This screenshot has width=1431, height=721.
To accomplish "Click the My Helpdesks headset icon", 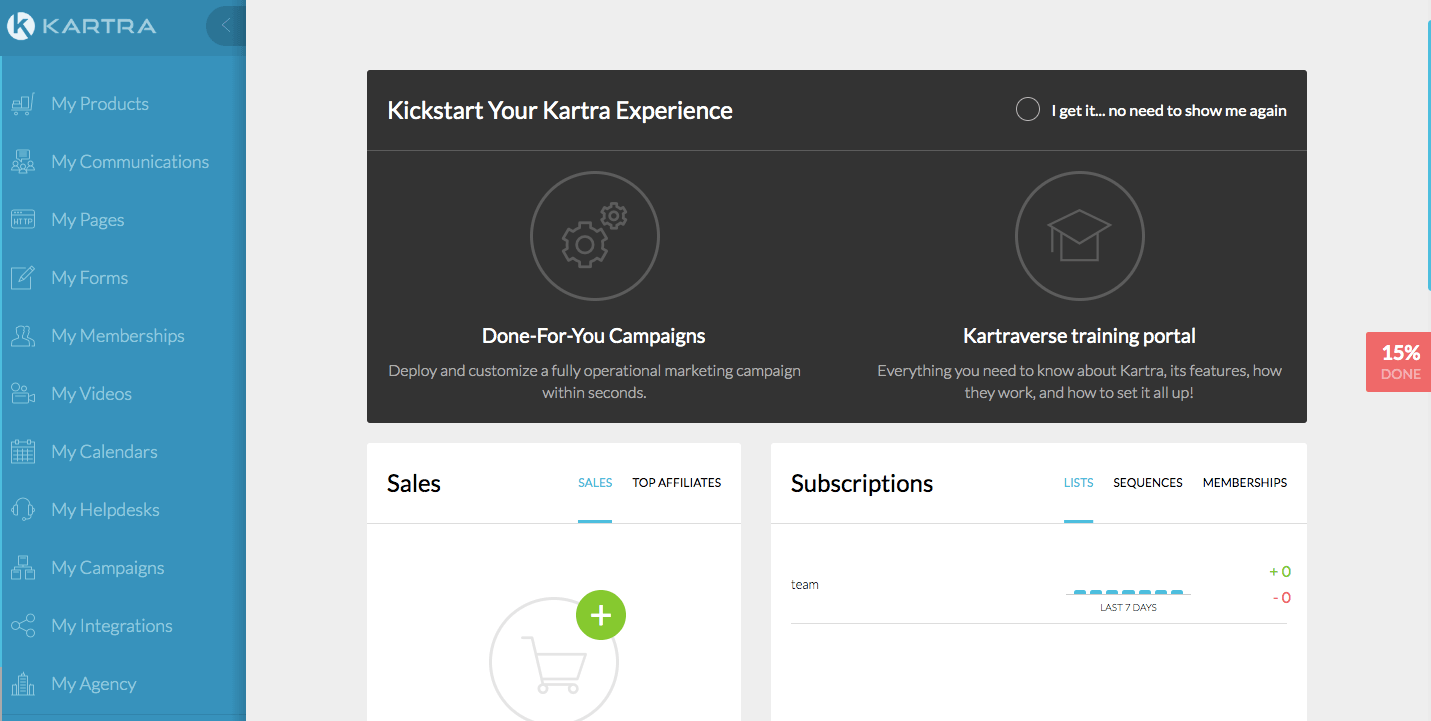I will click(23, 510).
